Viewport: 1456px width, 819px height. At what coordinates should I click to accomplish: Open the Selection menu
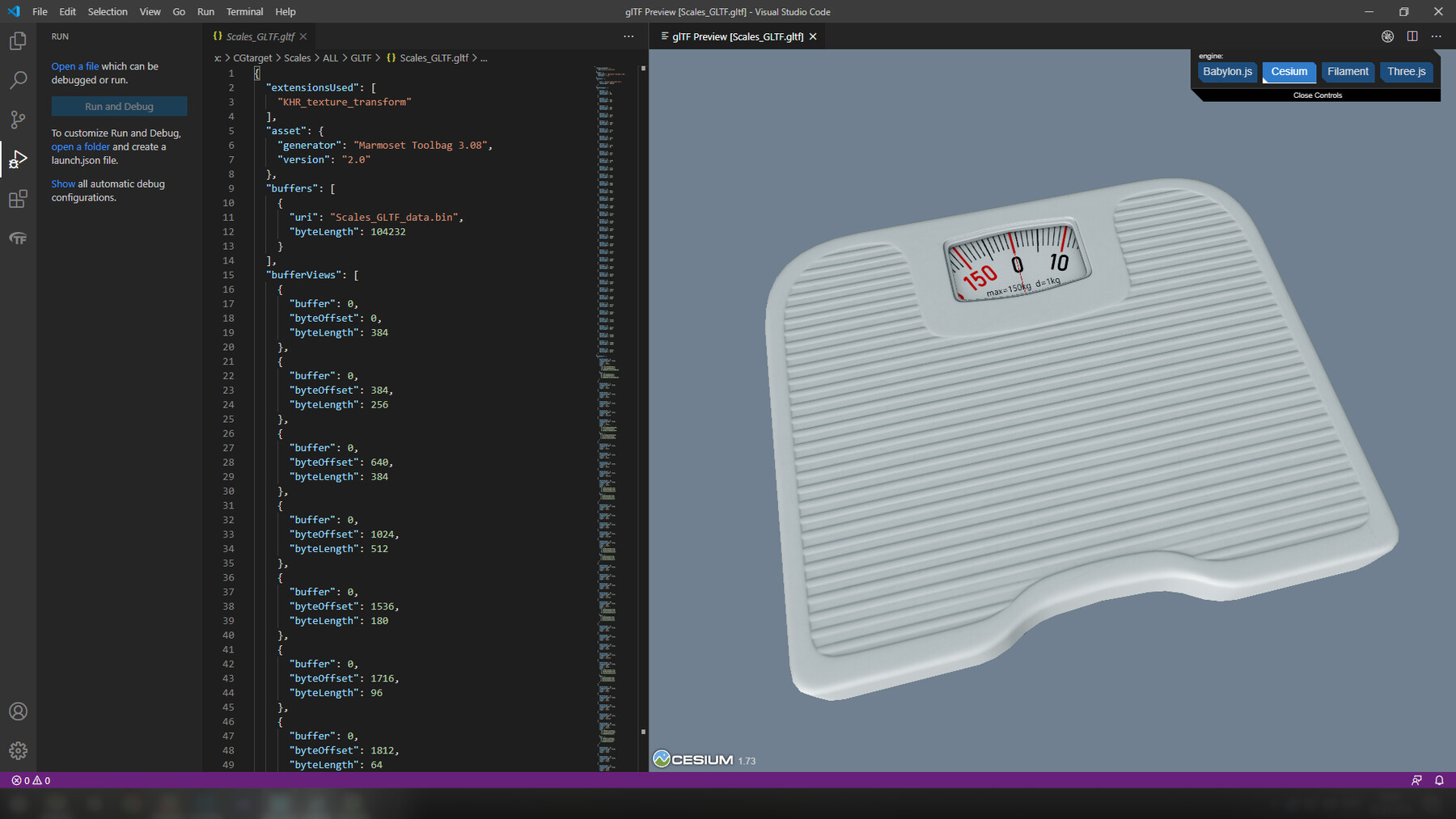[x=108, y=11]
